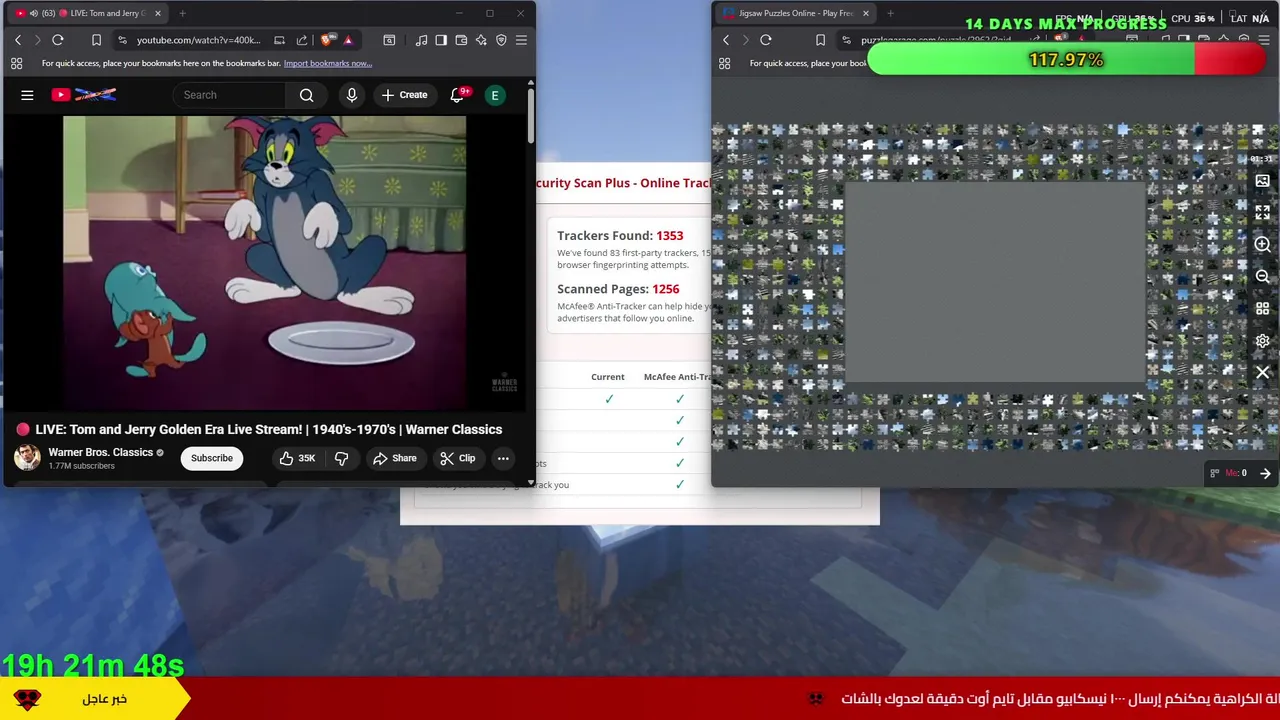Viewport: 1280px width, 720px height.
Task: Dislike the Tom and Jerry video
Action: click(341, 458)
